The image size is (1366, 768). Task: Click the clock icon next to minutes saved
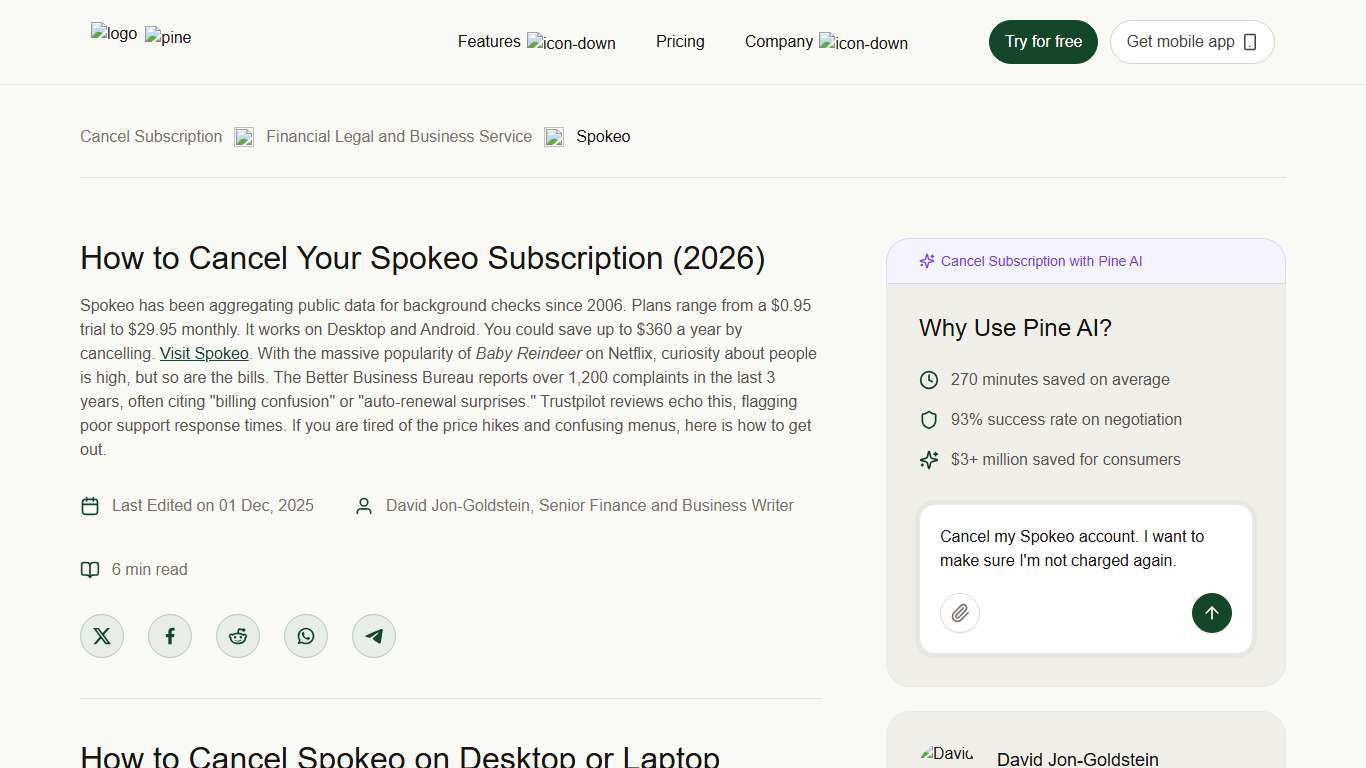928,379
